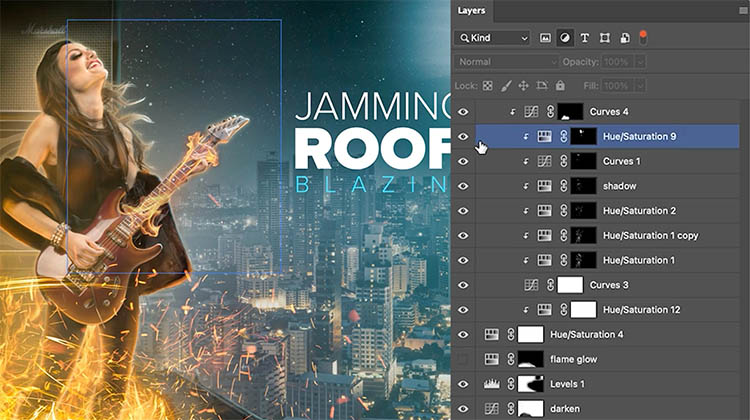Select layer named Hue/Saturation 1 copy
750x420 pixels.
[x=651, y=236]
